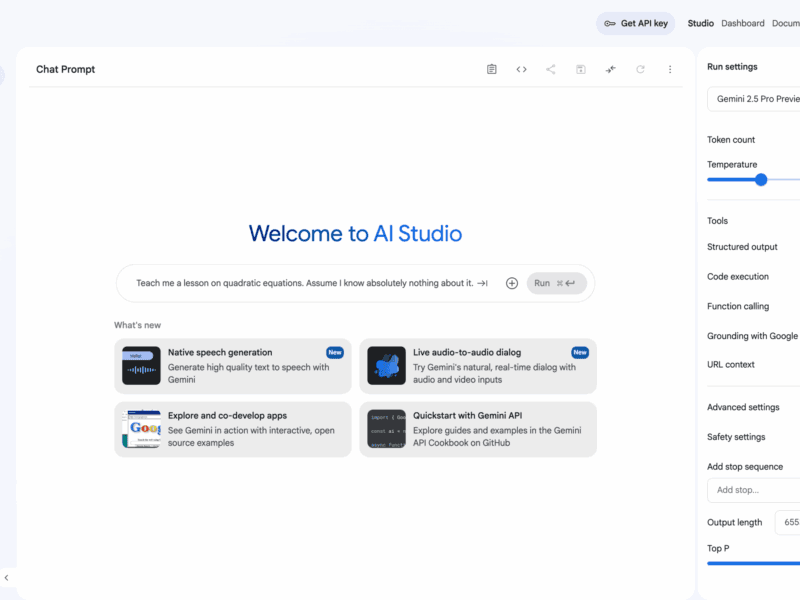
Task: Click the New badge on Live audio-to-audio dialog
Action: (580, 353)
